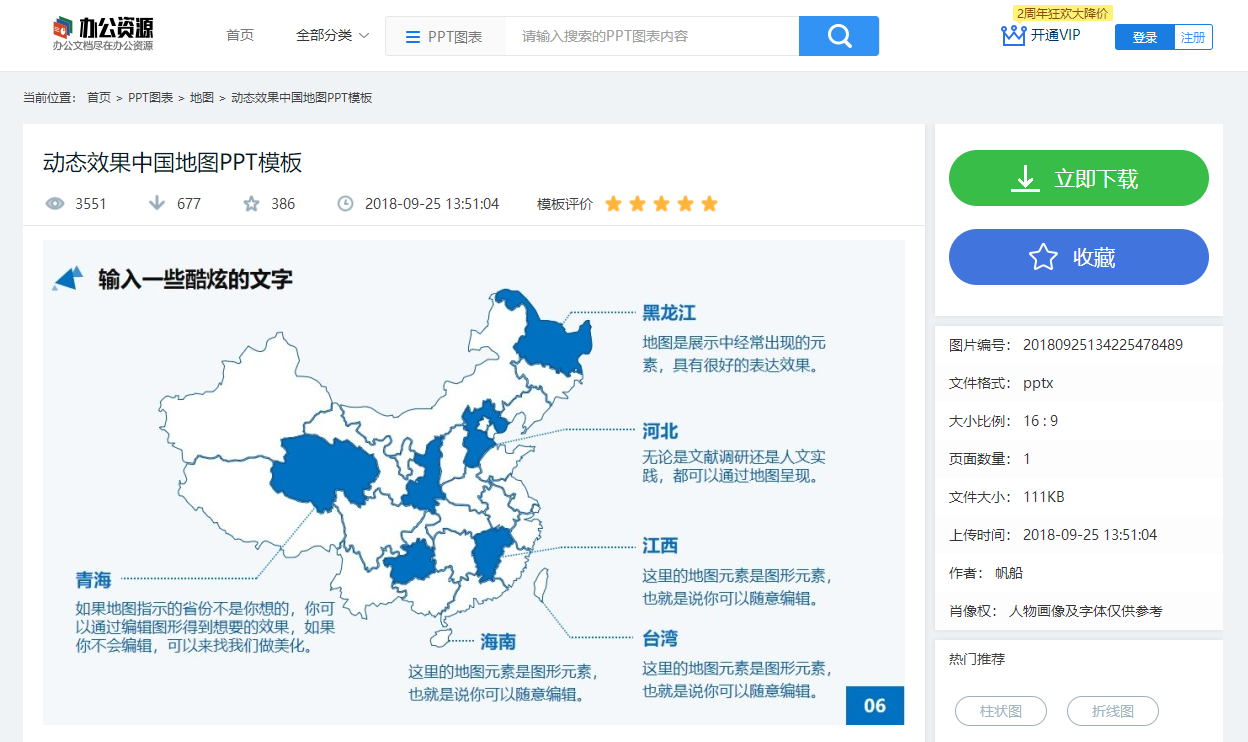This screenshot has height=742, width=1248.
Task: Click the 06 page number badge
Action: 875,705
